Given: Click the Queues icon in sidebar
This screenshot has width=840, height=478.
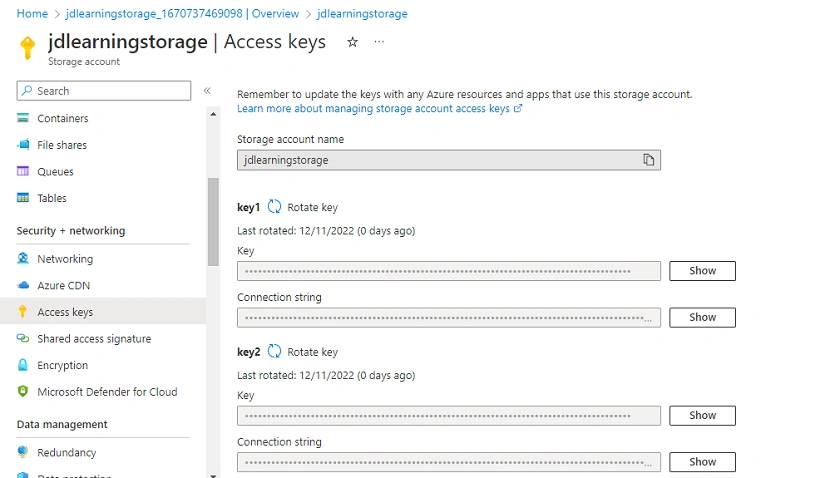Looking at the screenshot, I should (23, 171).
